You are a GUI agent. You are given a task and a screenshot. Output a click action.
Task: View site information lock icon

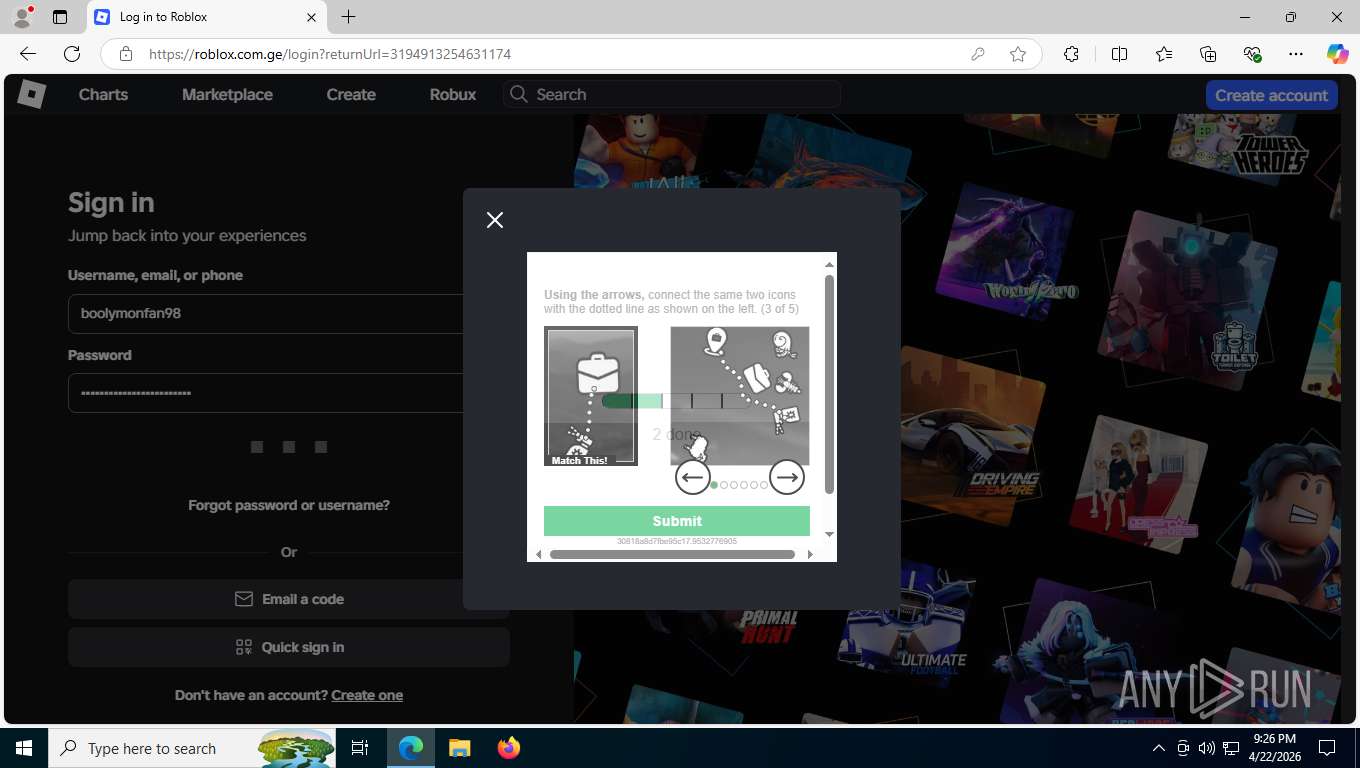(x=126, y=54)
